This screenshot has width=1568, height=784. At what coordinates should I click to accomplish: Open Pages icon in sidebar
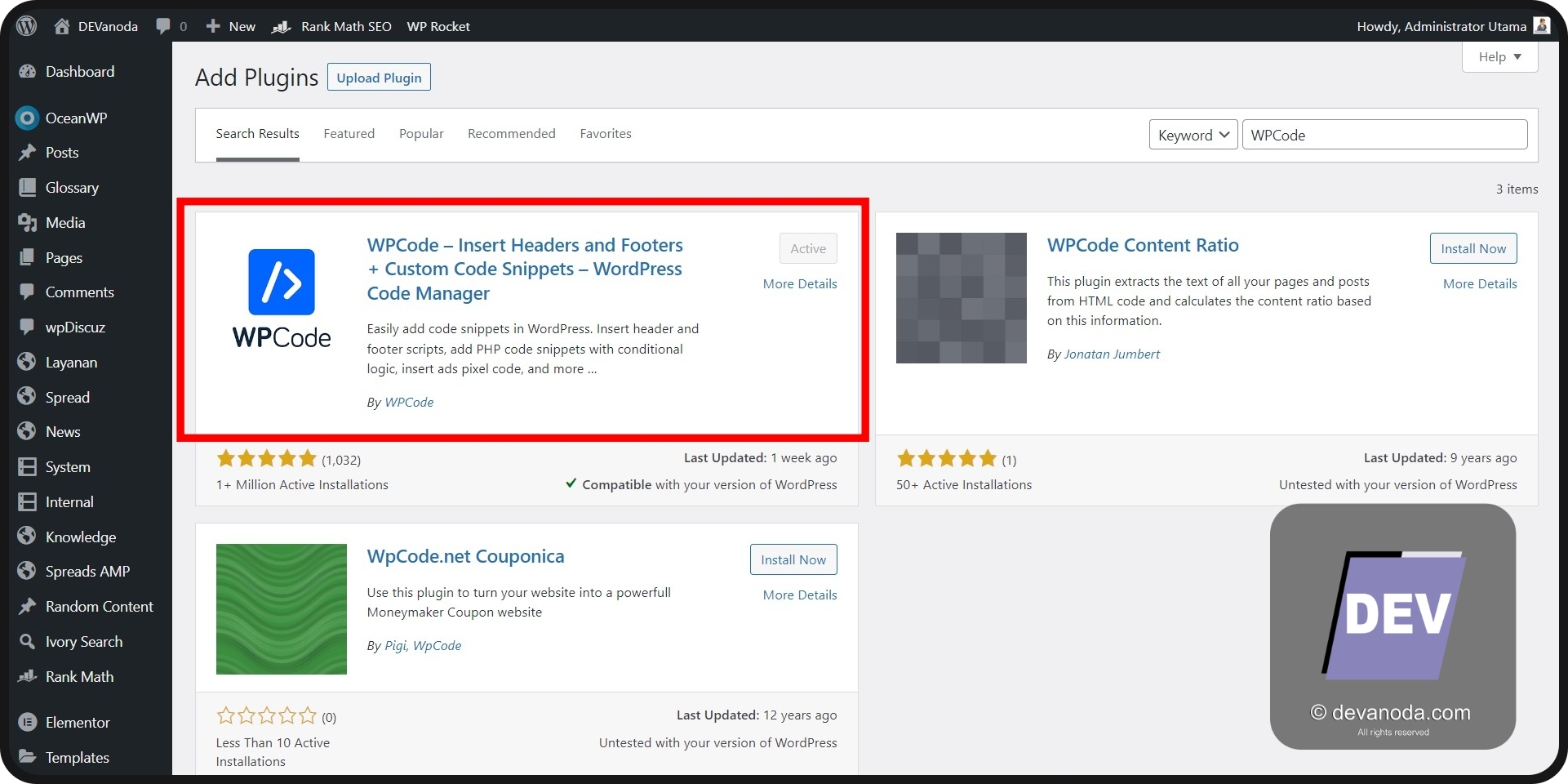[28, 258]
